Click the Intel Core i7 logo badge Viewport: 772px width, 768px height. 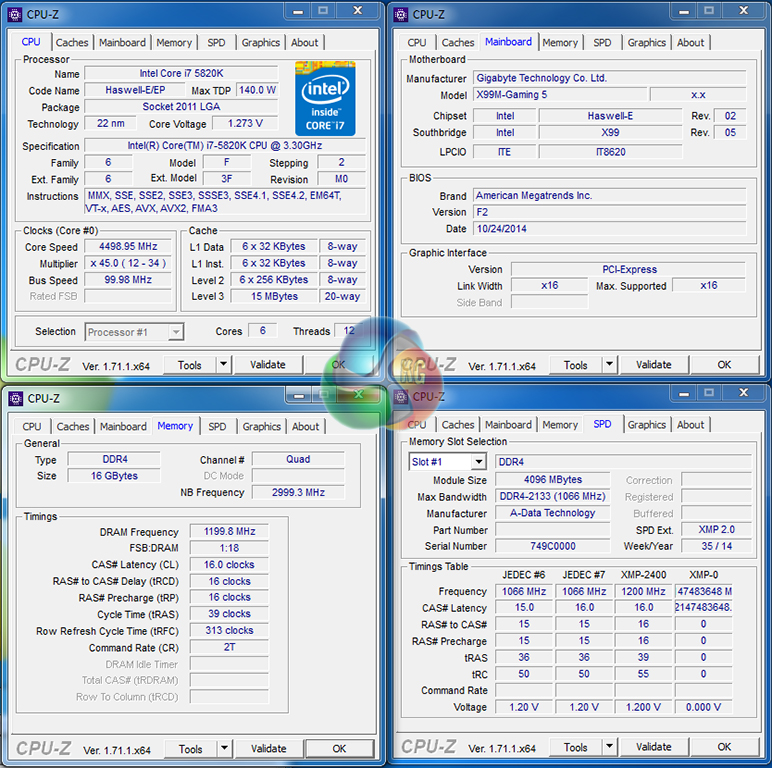(325, 97)
